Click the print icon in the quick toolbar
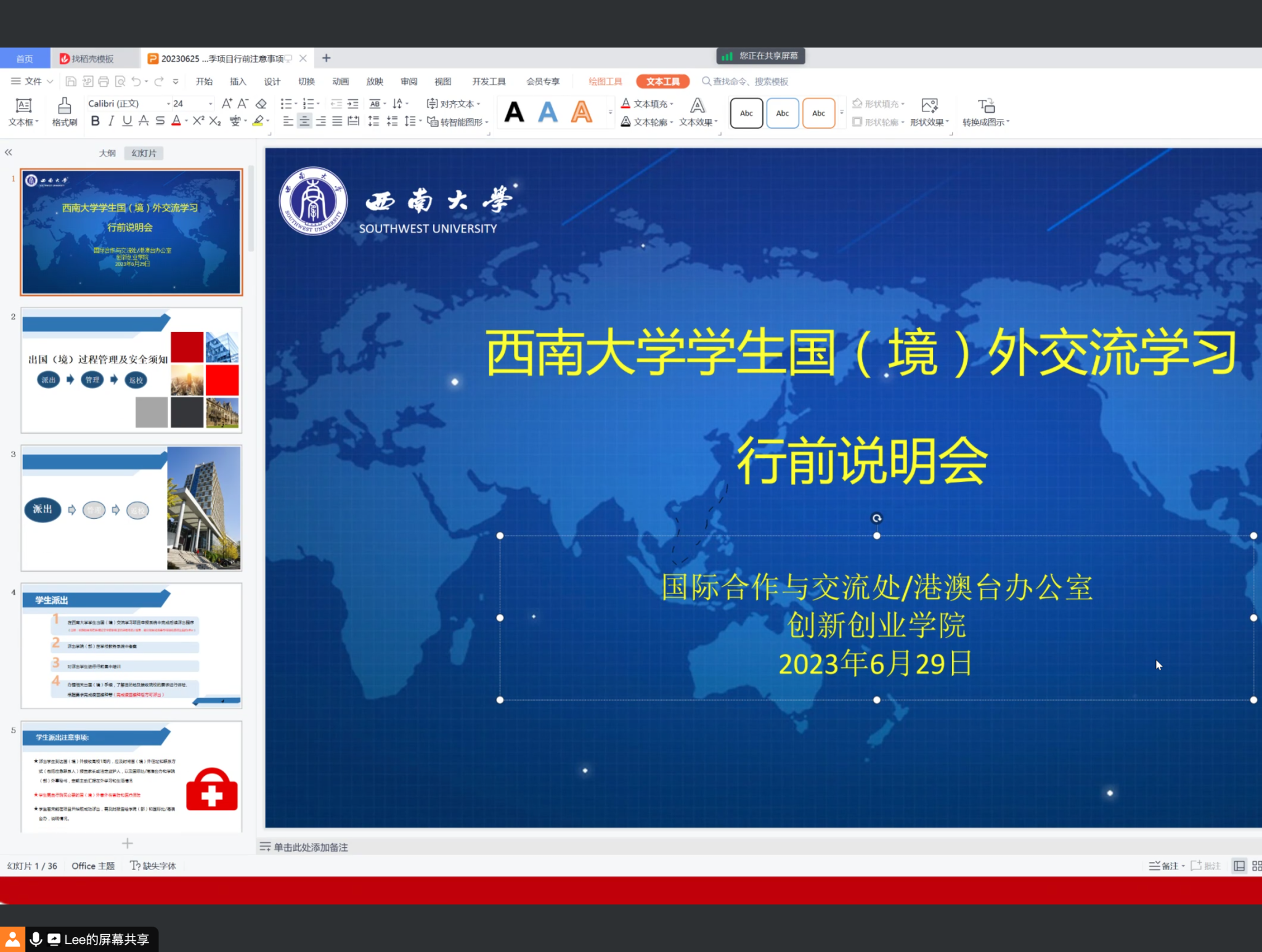Image resolution: width=1262 pixels, height=952 pixels. point(104,81)
